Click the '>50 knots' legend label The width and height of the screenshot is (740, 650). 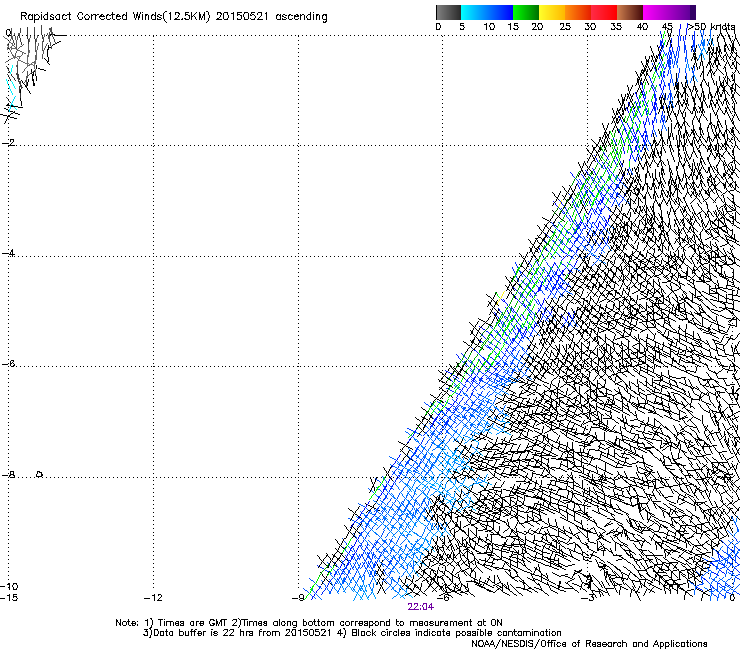tap(711, 27)
